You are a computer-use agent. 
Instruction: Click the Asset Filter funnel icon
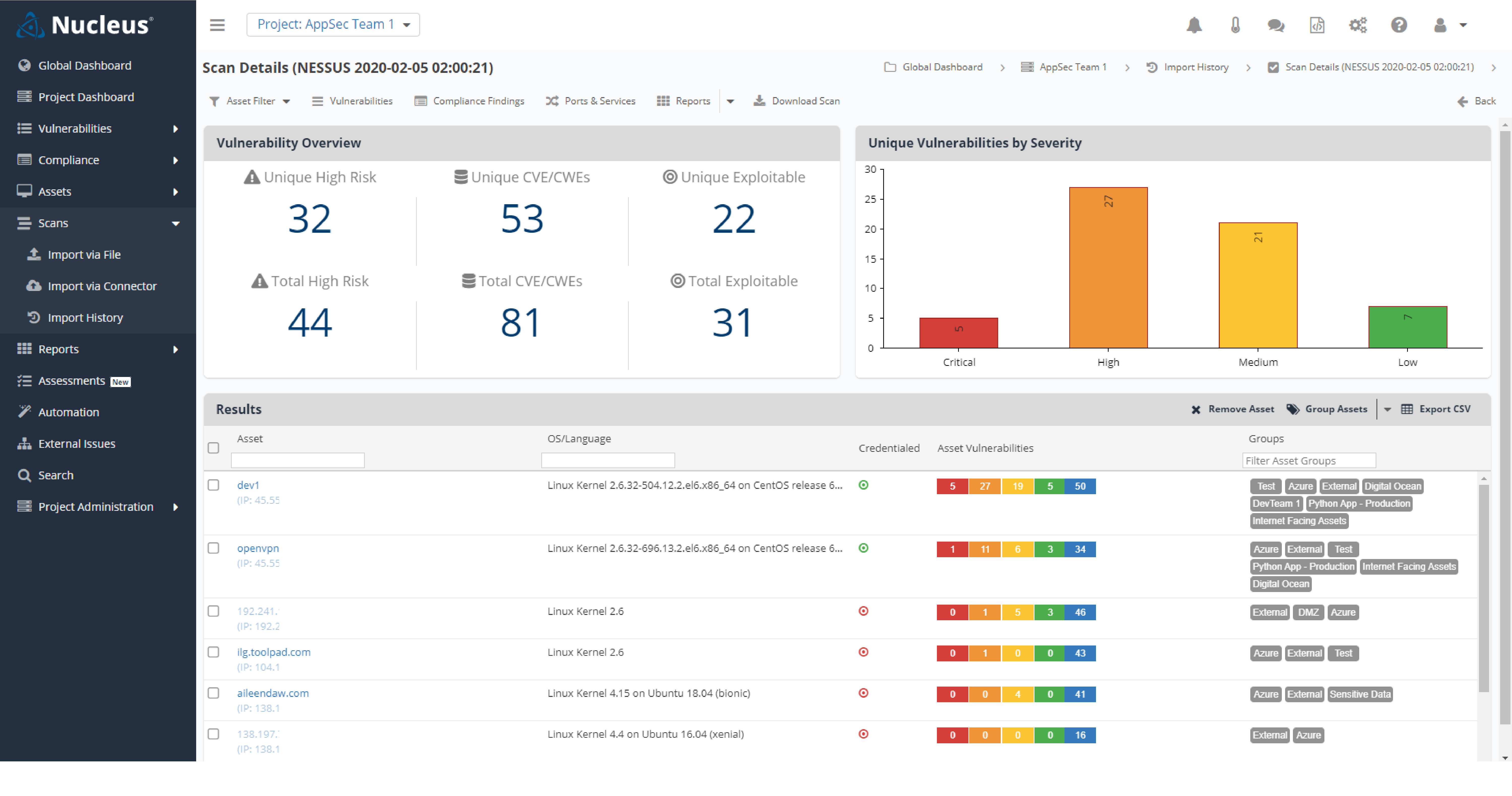(214, 102)
